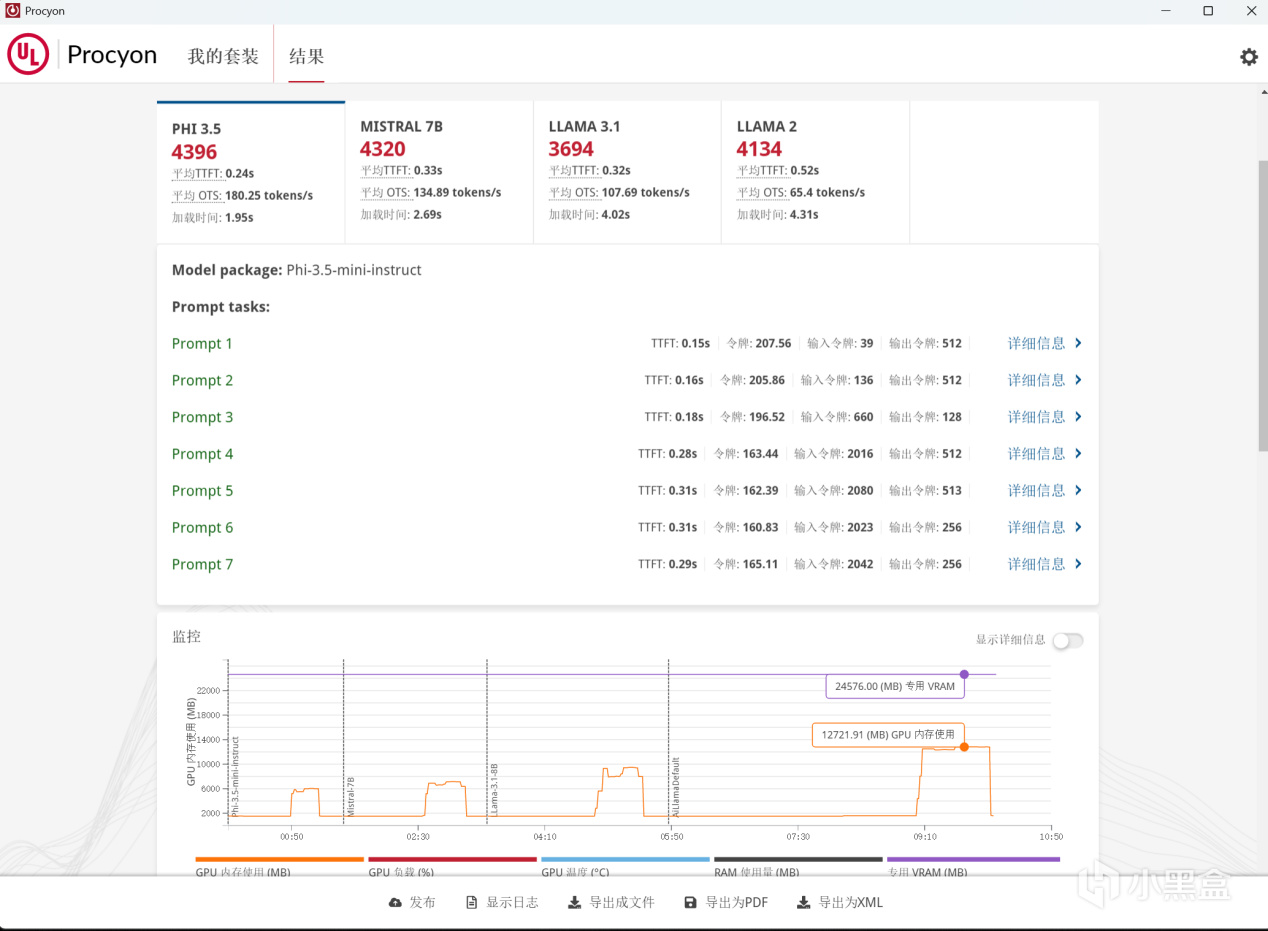This screenshot has width=1268, height=931.
Task: Click the 发布 button label
Action: tap(422, 902)
